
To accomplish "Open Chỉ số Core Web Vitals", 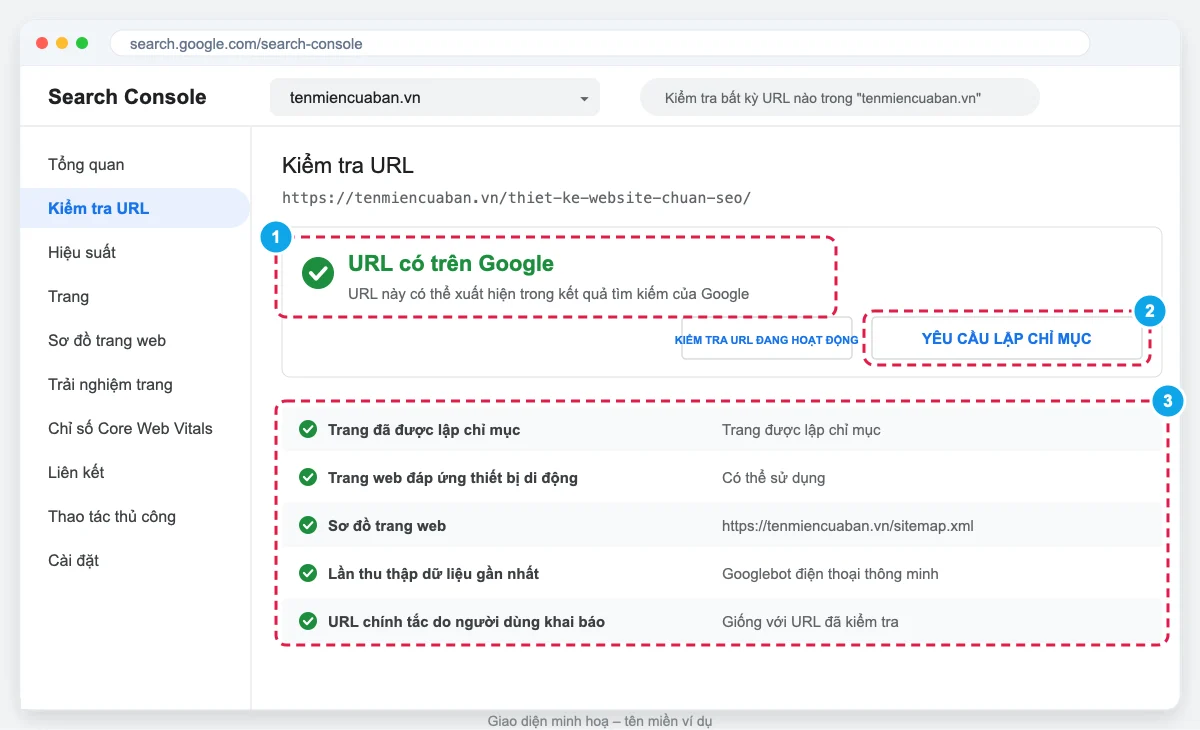I will [x=130, y=429].
